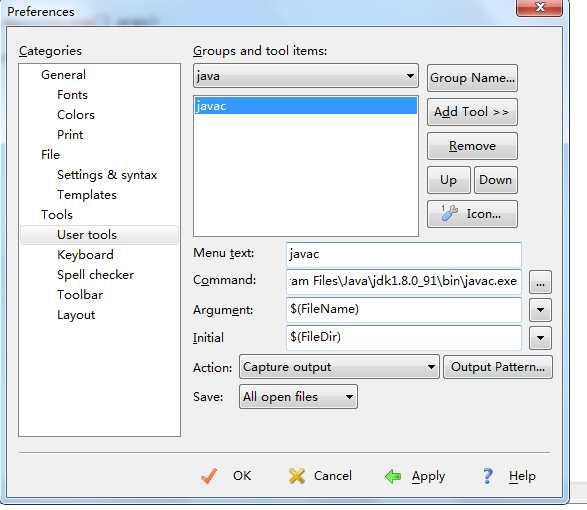Select the Tools category
This screenshot has width=587, height=510.
tap(57, 215)
